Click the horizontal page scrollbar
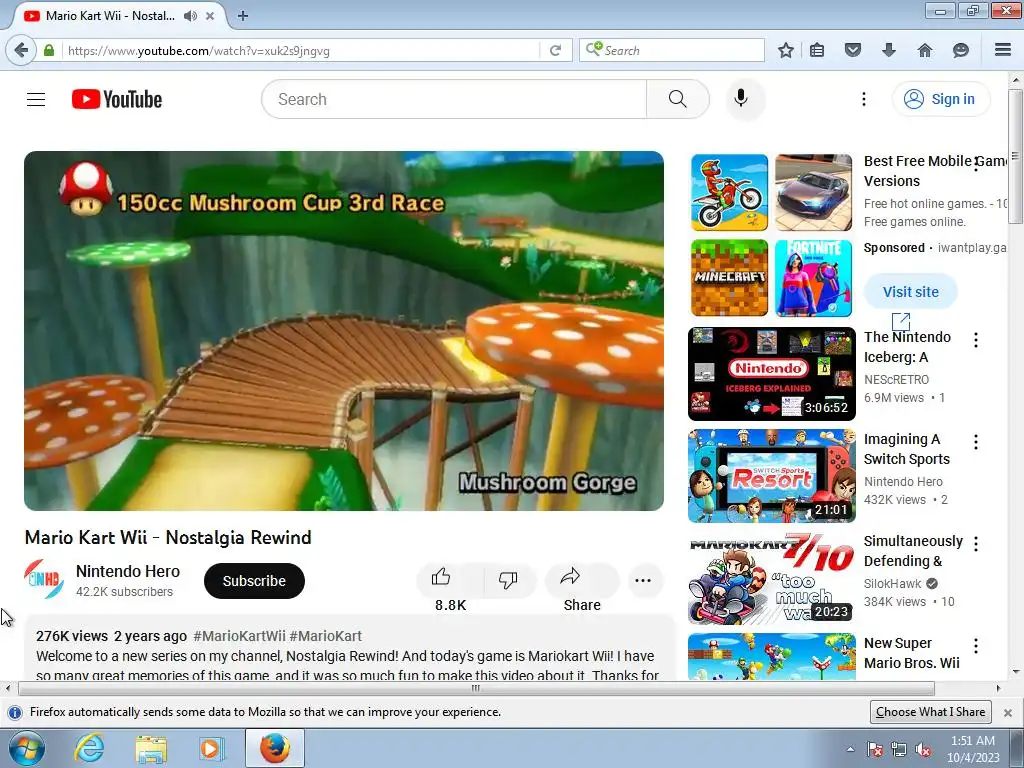 [476, 688]
